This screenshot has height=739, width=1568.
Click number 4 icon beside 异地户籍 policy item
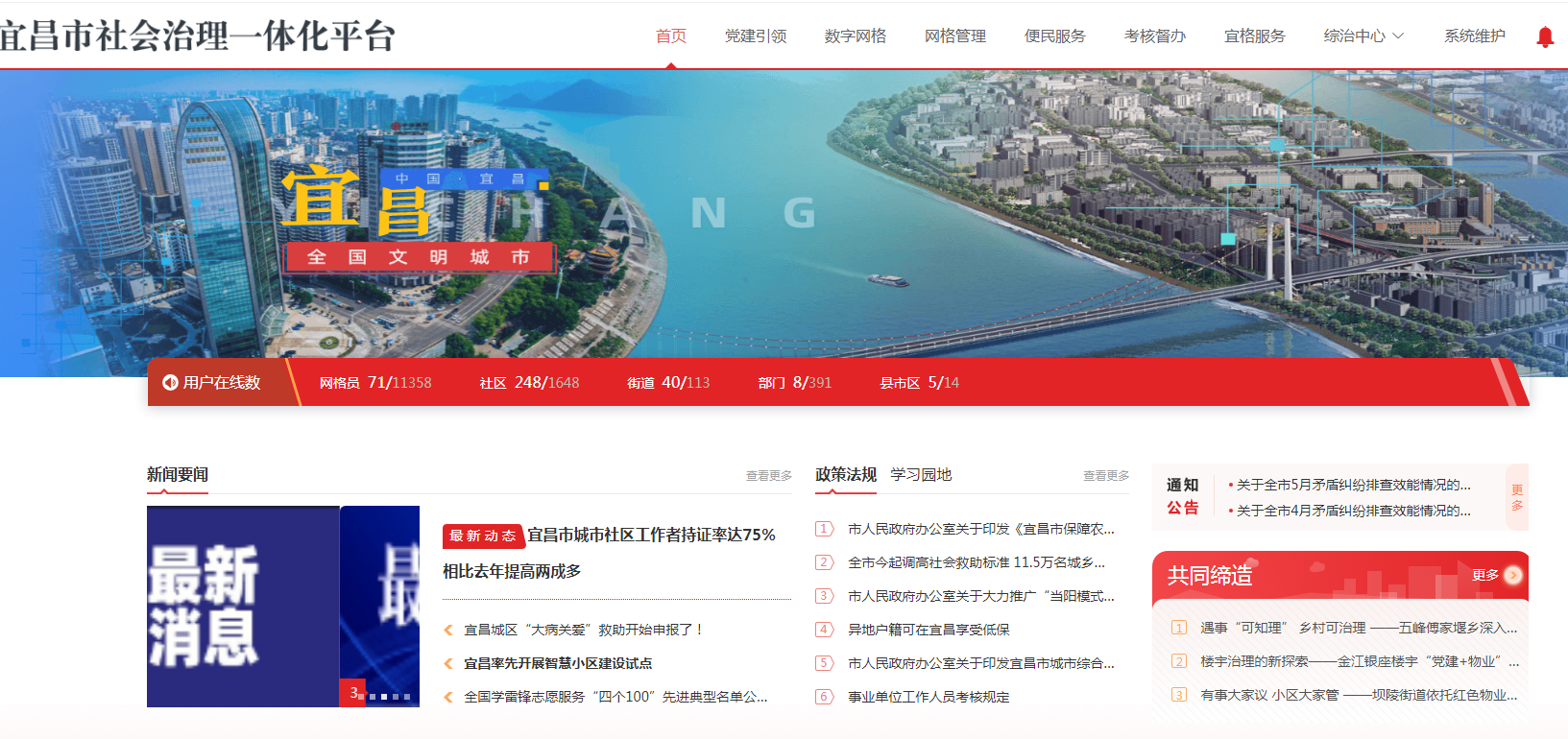[x=824, y=630]
